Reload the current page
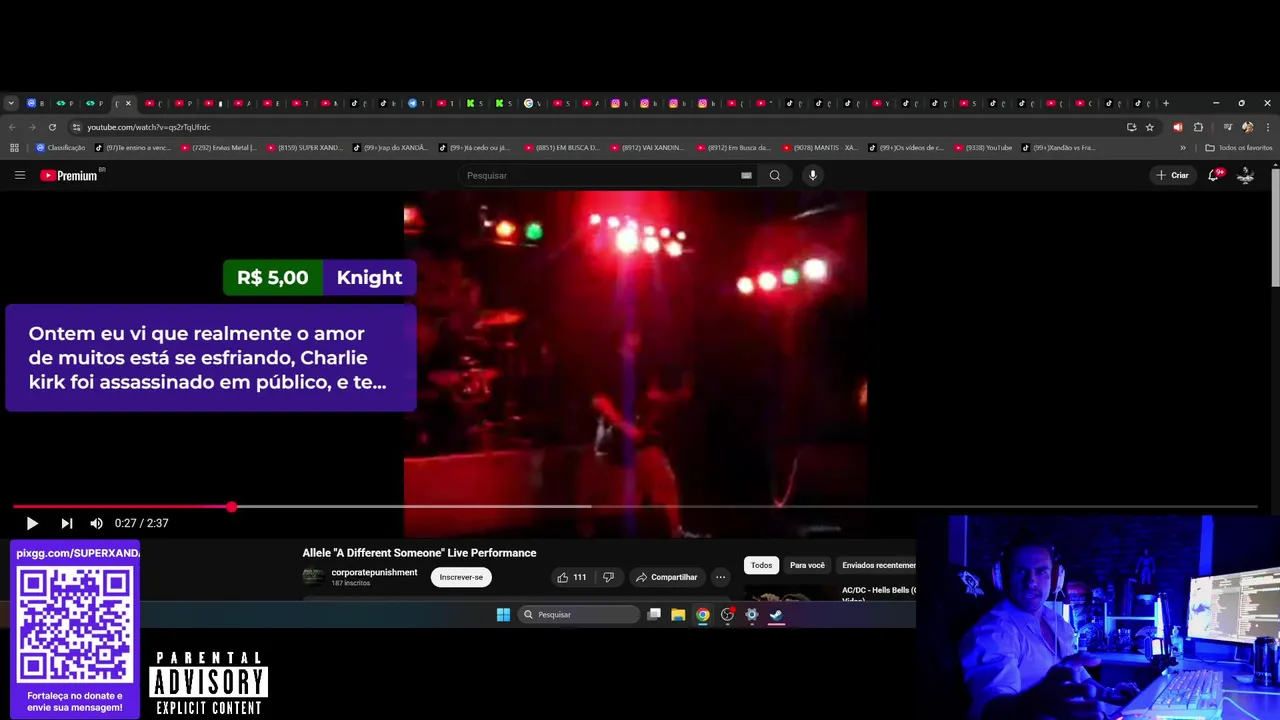 52,127
